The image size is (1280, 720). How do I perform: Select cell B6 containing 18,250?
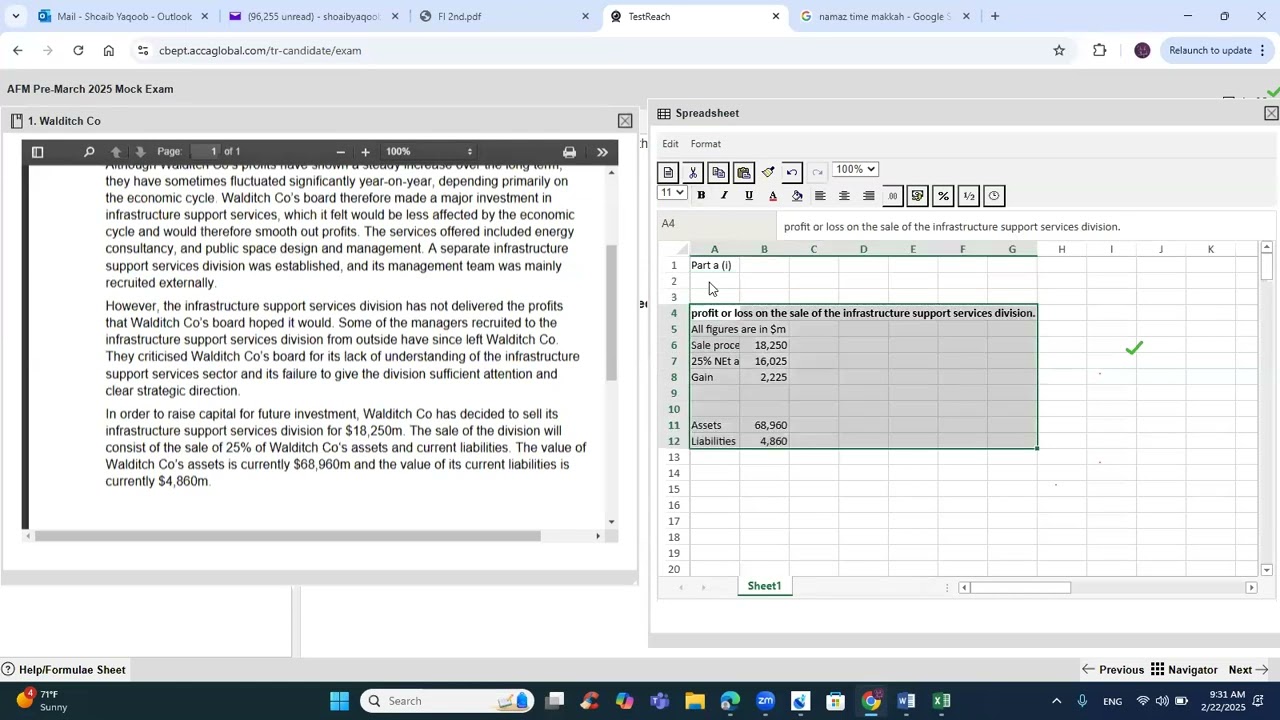(764, 345)
